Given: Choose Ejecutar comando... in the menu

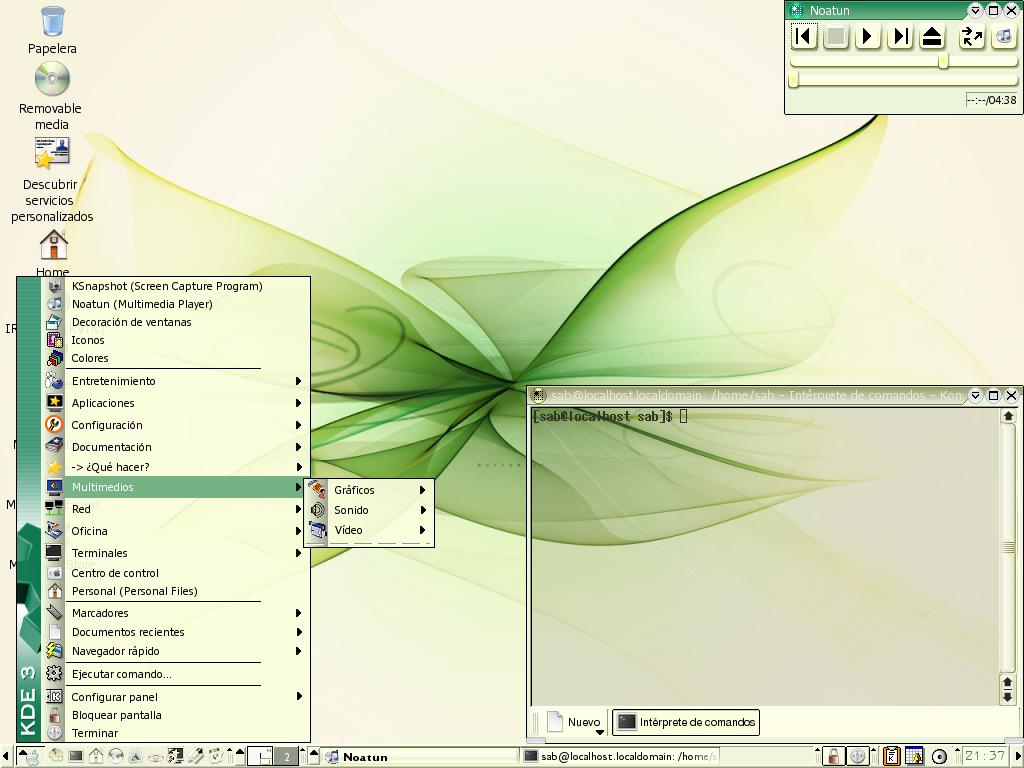Looking at the screenshot, I should [x=176, y=674].
